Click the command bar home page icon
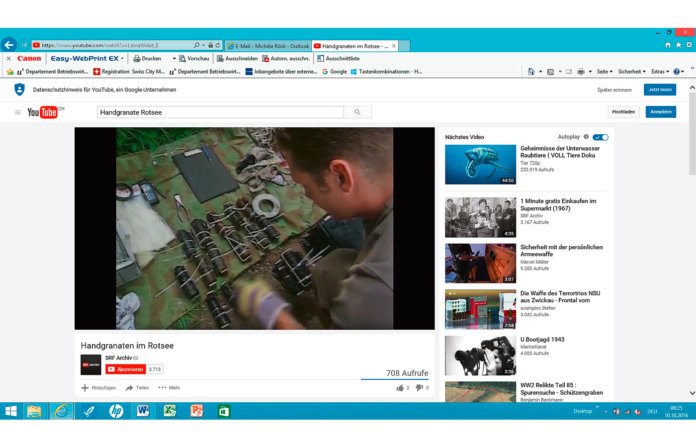This screenshot has height=447, width=696. pos(531,71)
